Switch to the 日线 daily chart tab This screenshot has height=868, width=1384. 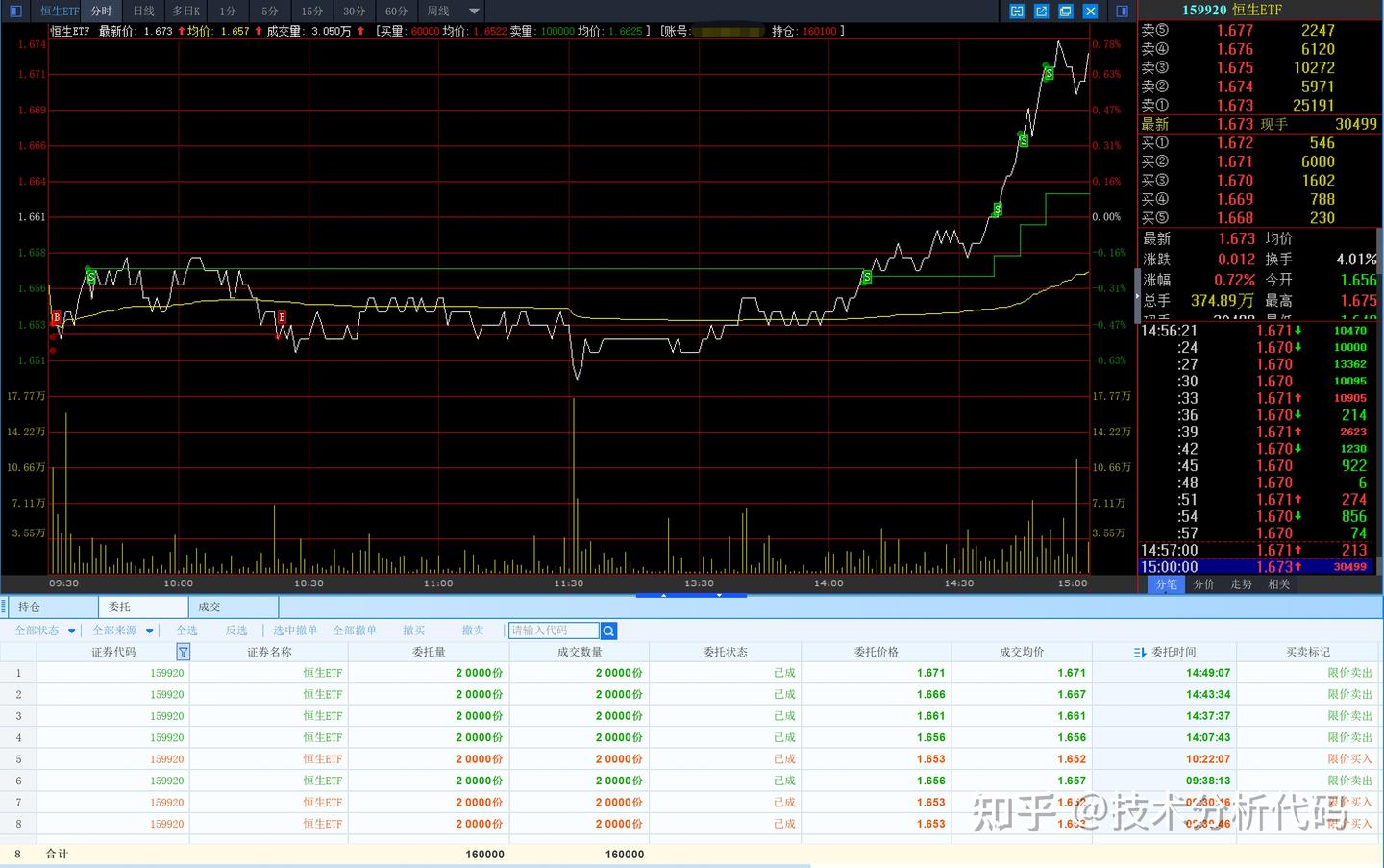tap(143, 11)
